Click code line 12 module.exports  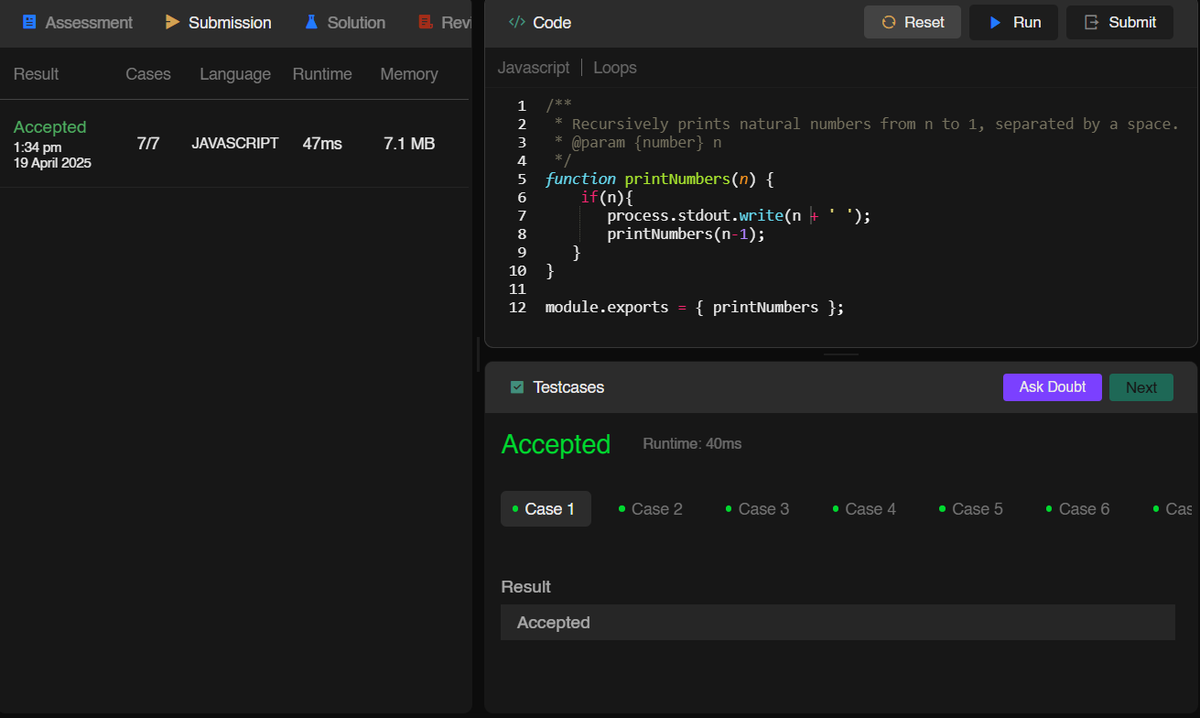pyautogui.click(x=694, y=307)
